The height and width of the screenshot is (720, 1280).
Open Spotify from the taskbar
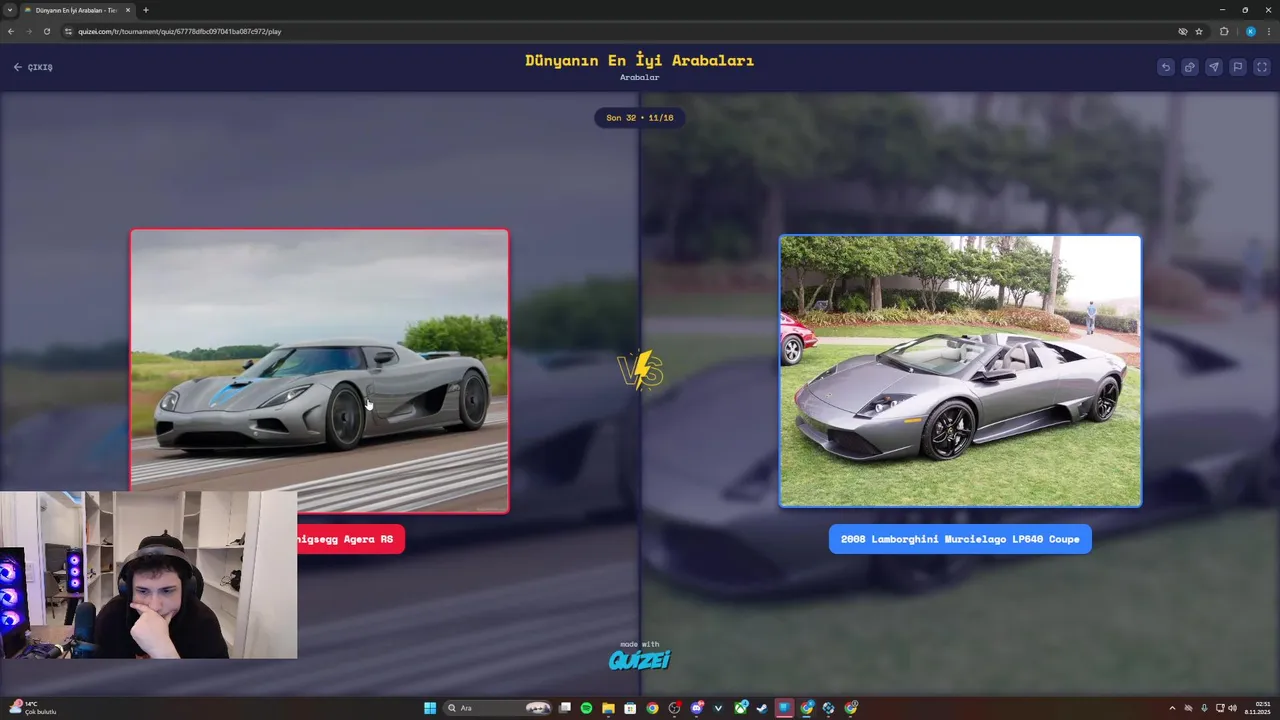point(586,708)
